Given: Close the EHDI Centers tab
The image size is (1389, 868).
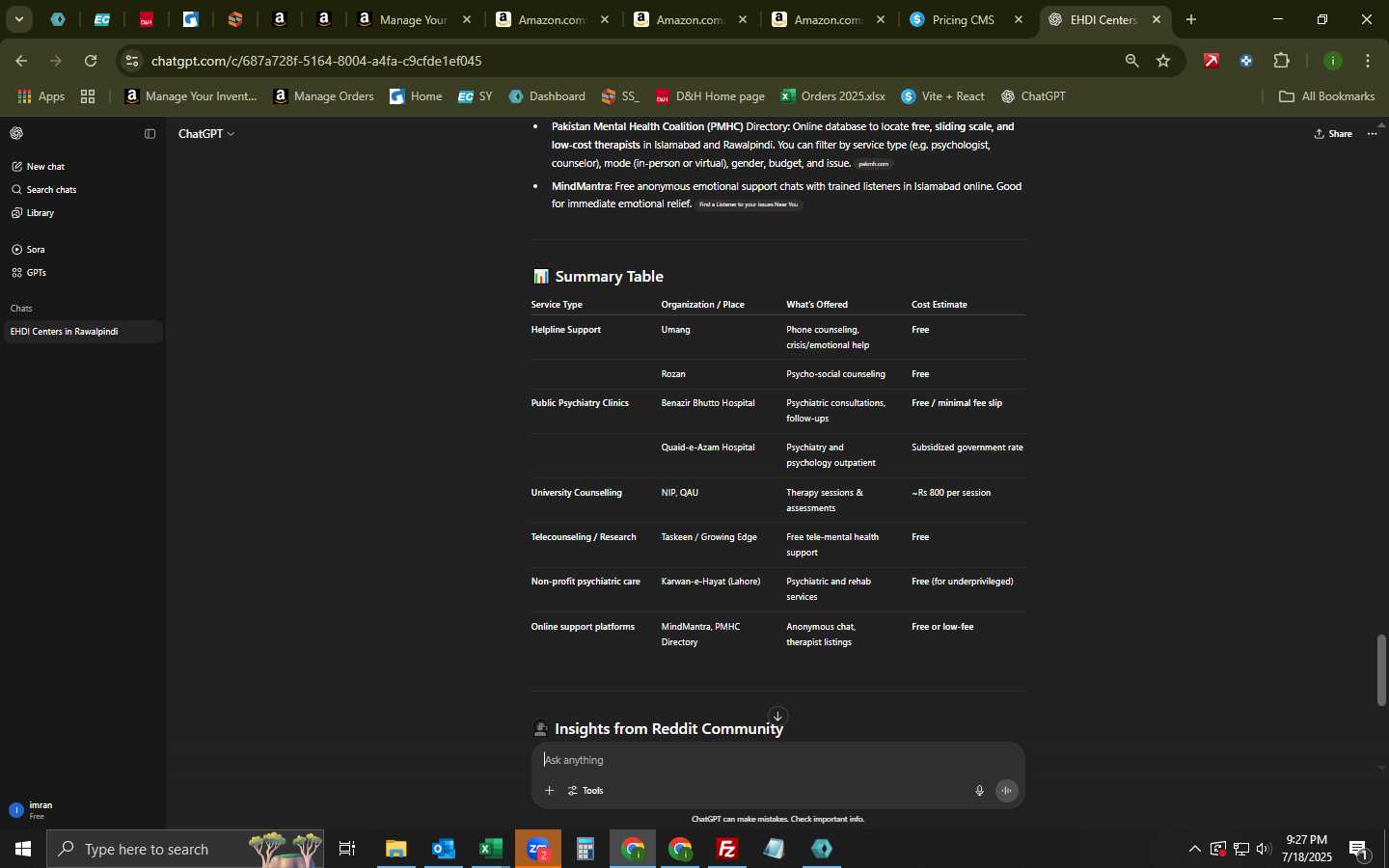Looking at the screenshot, I should click(1157, 19).
